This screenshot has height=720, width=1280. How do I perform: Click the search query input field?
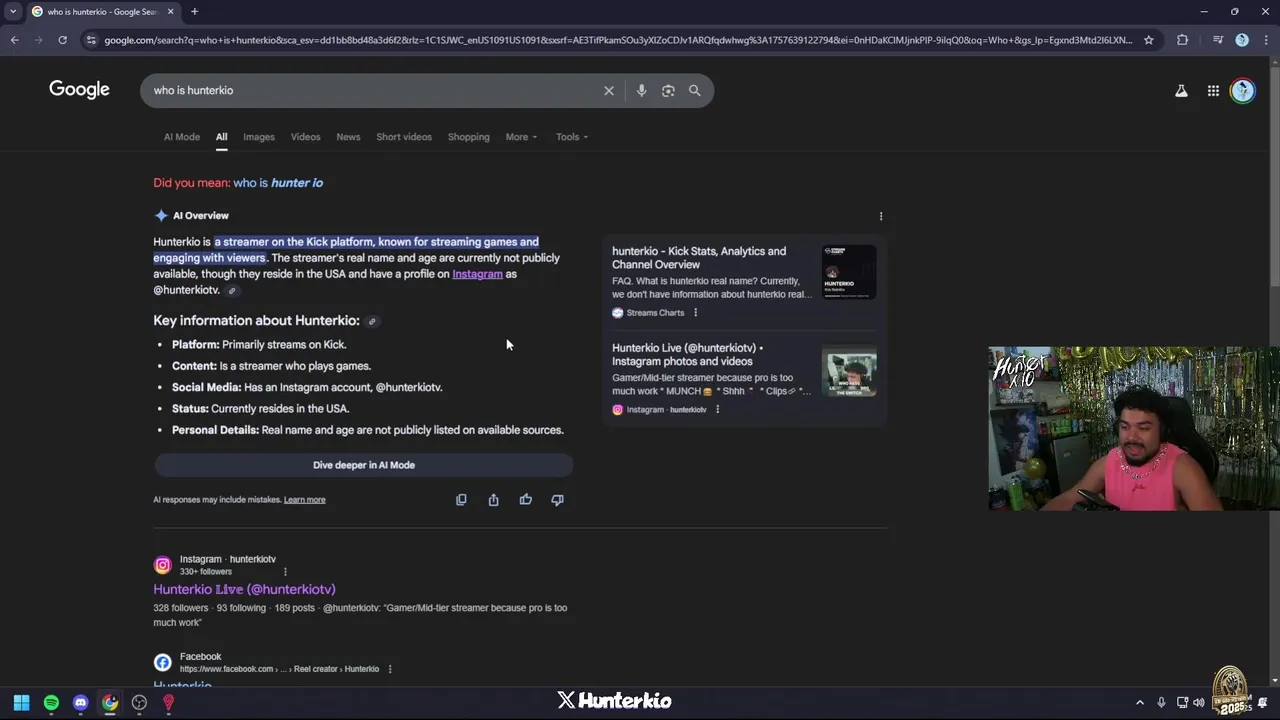(370, 90)
